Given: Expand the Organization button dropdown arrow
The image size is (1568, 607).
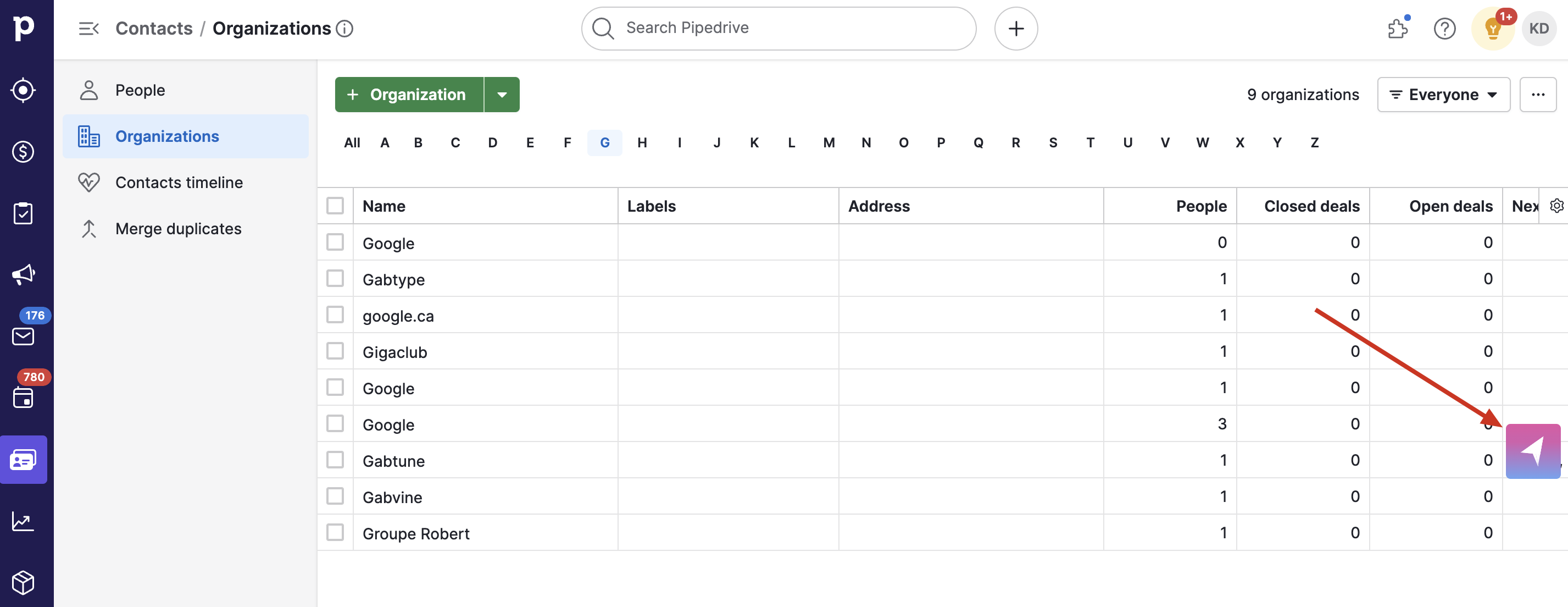Looking at the screenshot, I should [502, 95].
